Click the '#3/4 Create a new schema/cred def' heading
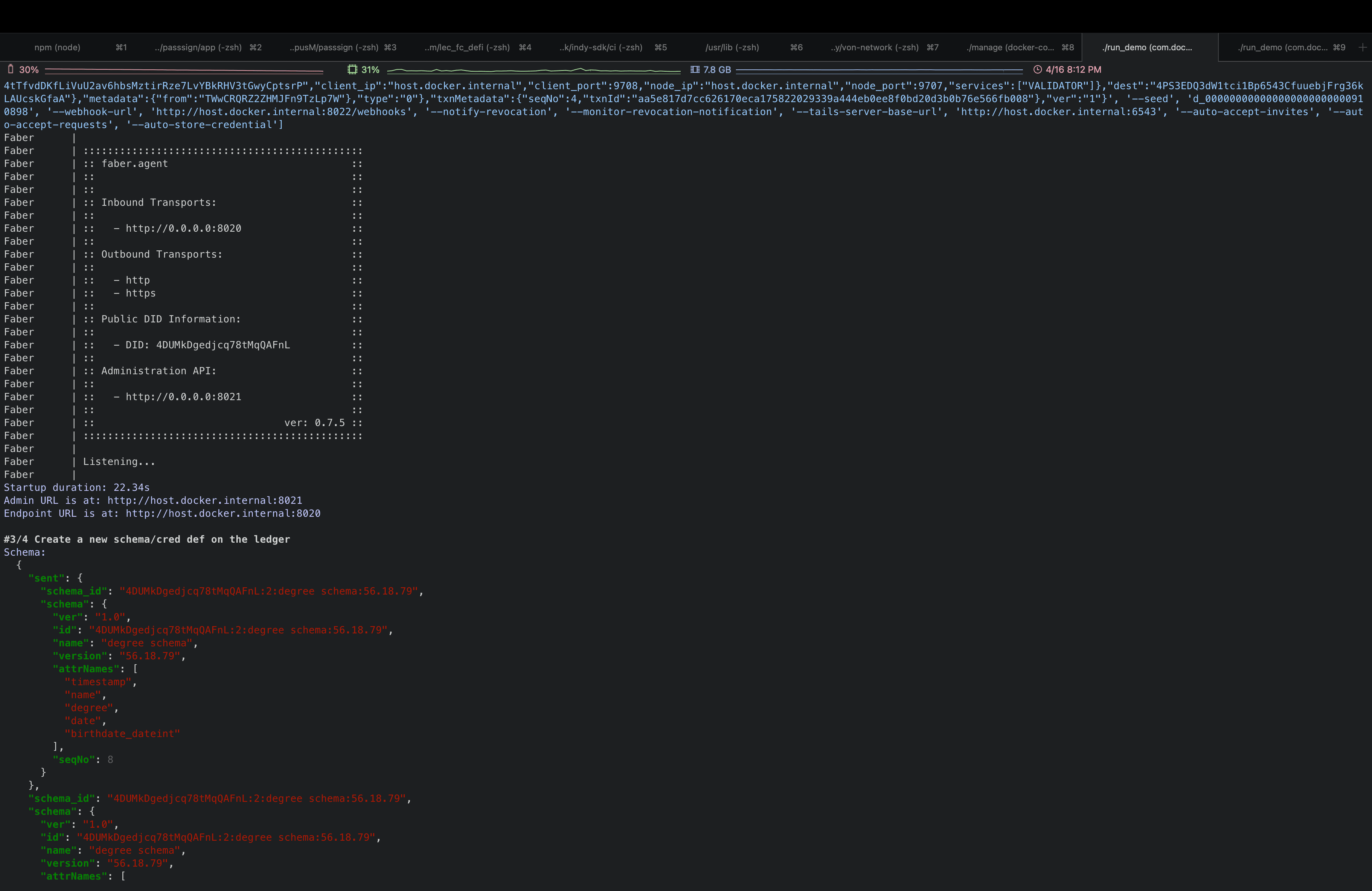 [147, 540]
